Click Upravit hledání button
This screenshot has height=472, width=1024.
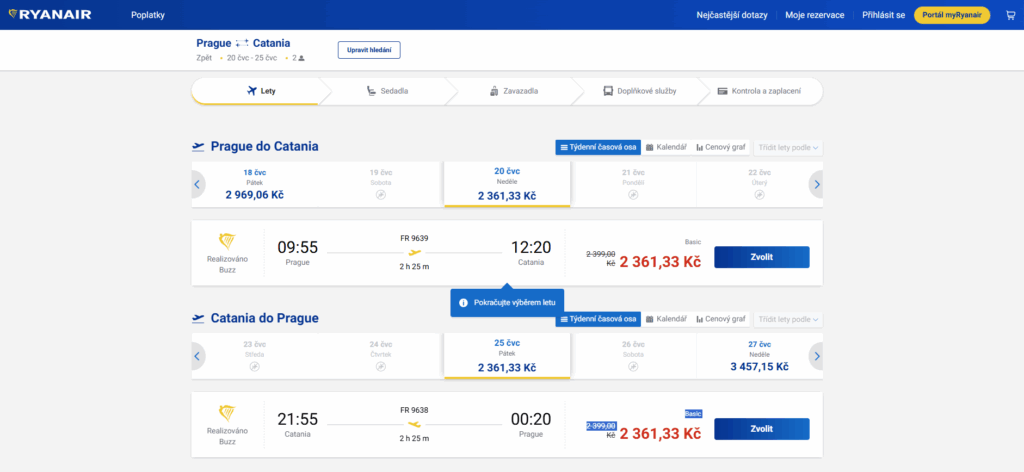pos(369,50)
